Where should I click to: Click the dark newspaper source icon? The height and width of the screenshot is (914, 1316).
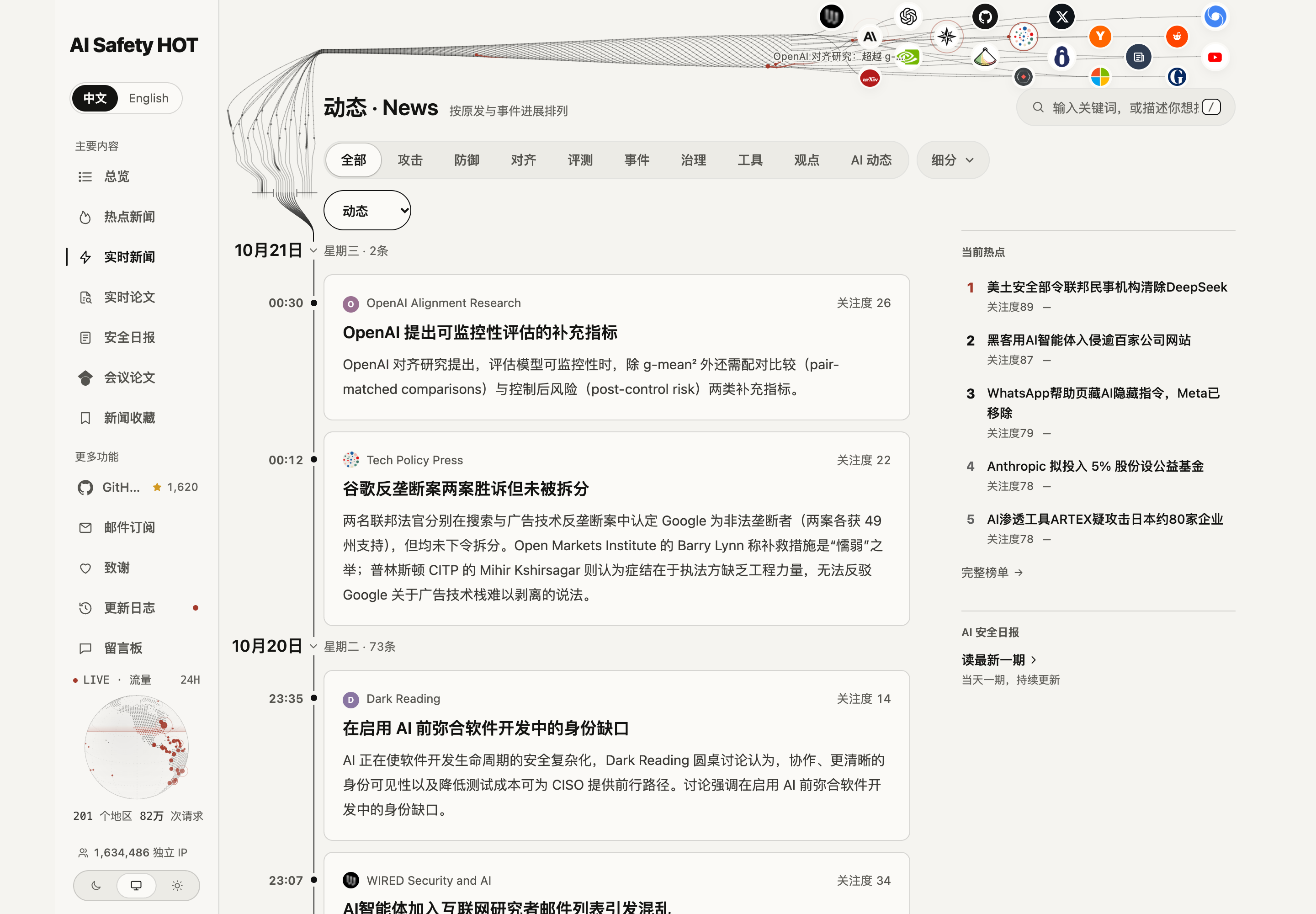1138,57
